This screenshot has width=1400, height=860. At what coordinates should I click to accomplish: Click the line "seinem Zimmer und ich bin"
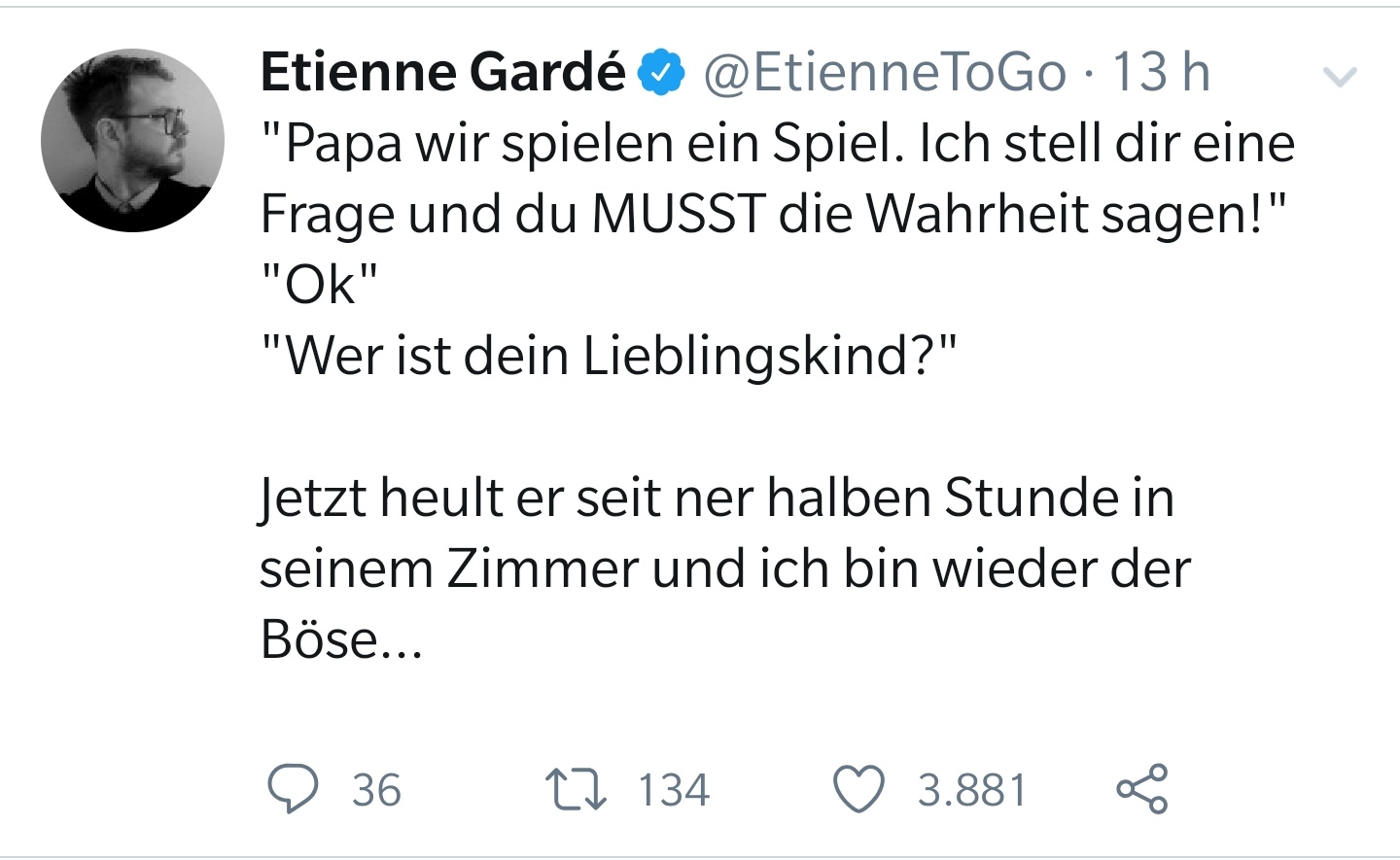(724, 568)
